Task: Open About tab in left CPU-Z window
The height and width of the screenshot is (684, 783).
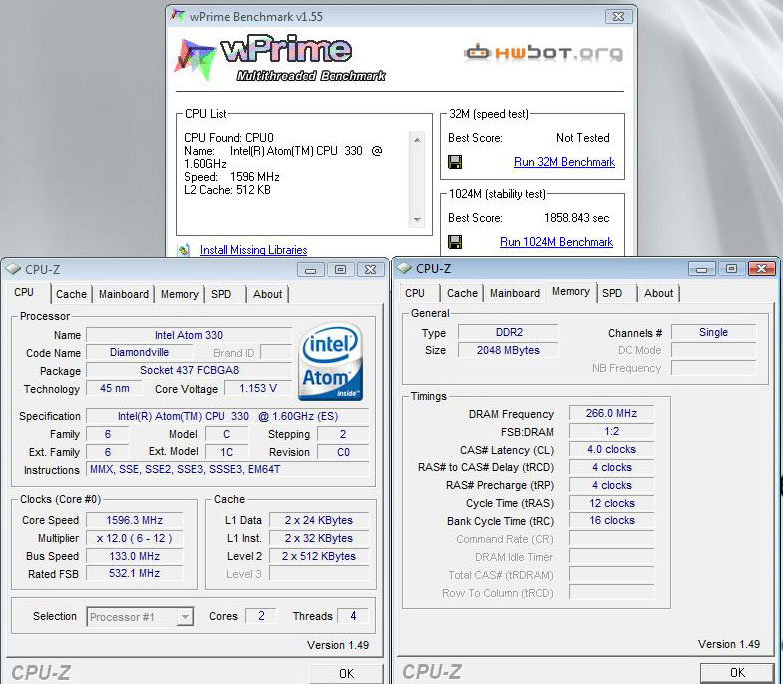Action: click(x=267, y=294)
